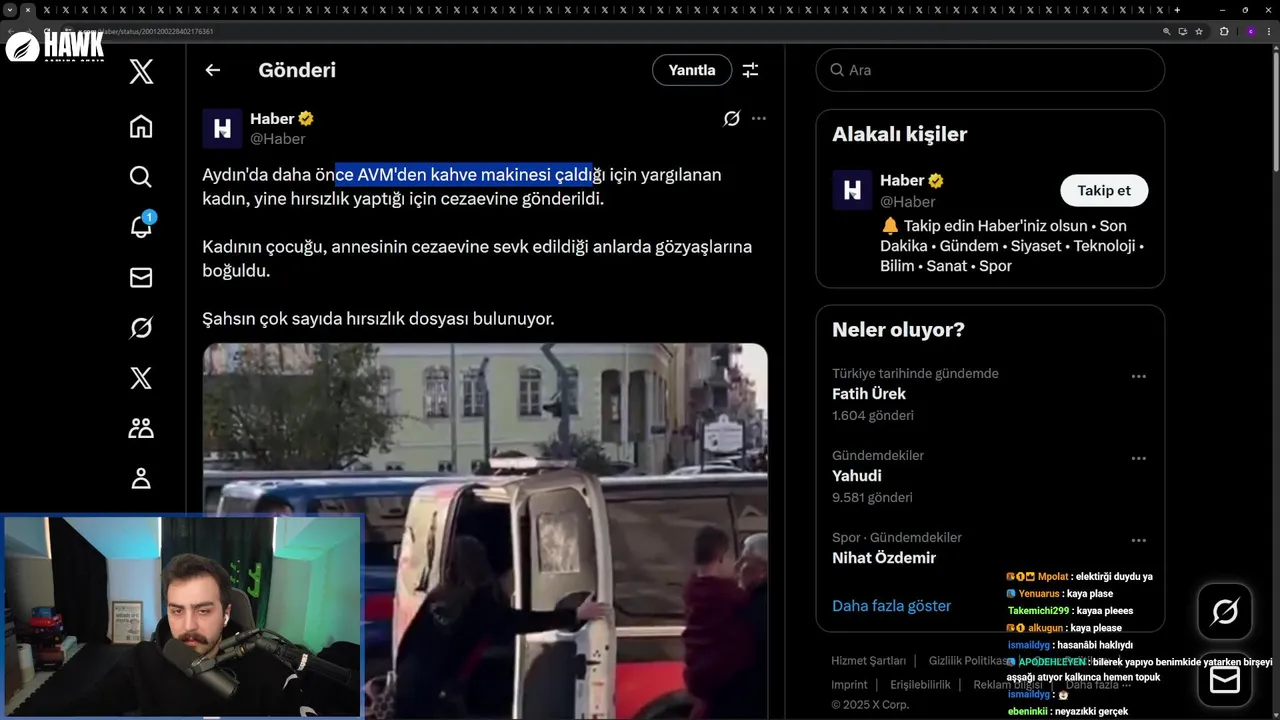
Task: Click the Haber name in Alakalı kişiler
Action: point(902,181)
